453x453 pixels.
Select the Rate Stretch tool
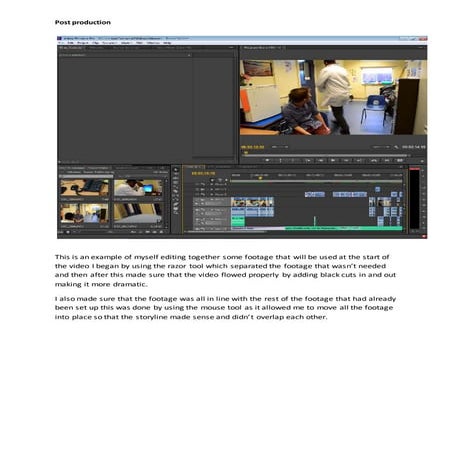coord(176,187)
